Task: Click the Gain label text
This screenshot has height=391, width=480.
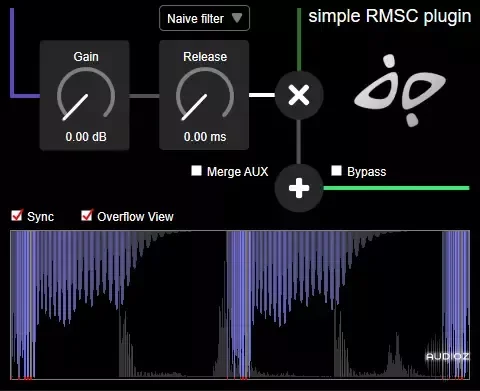Action: [x=86, y=57]
